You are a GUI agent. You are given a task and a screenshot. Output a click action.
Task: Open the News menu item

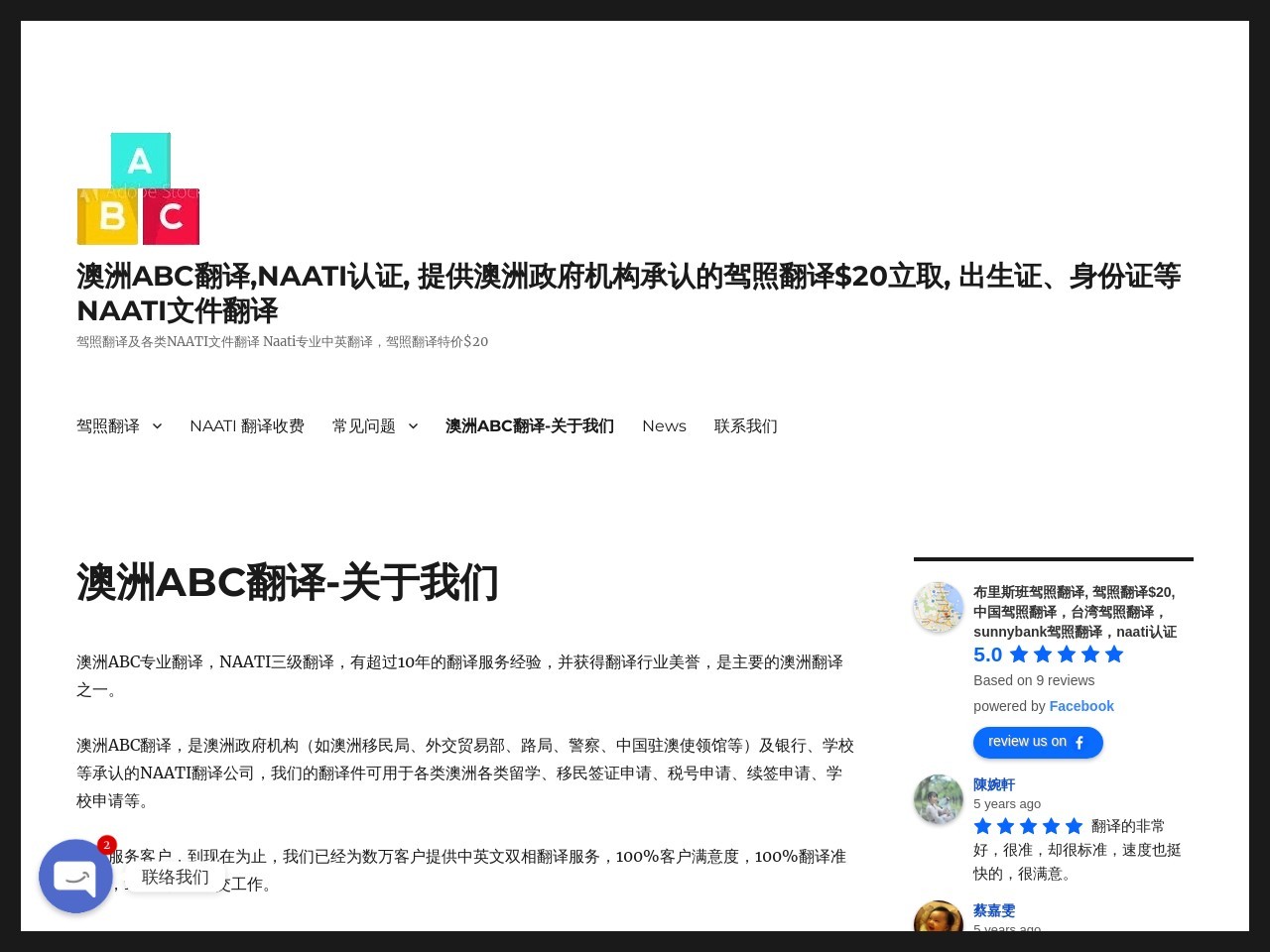click(664, 425)
